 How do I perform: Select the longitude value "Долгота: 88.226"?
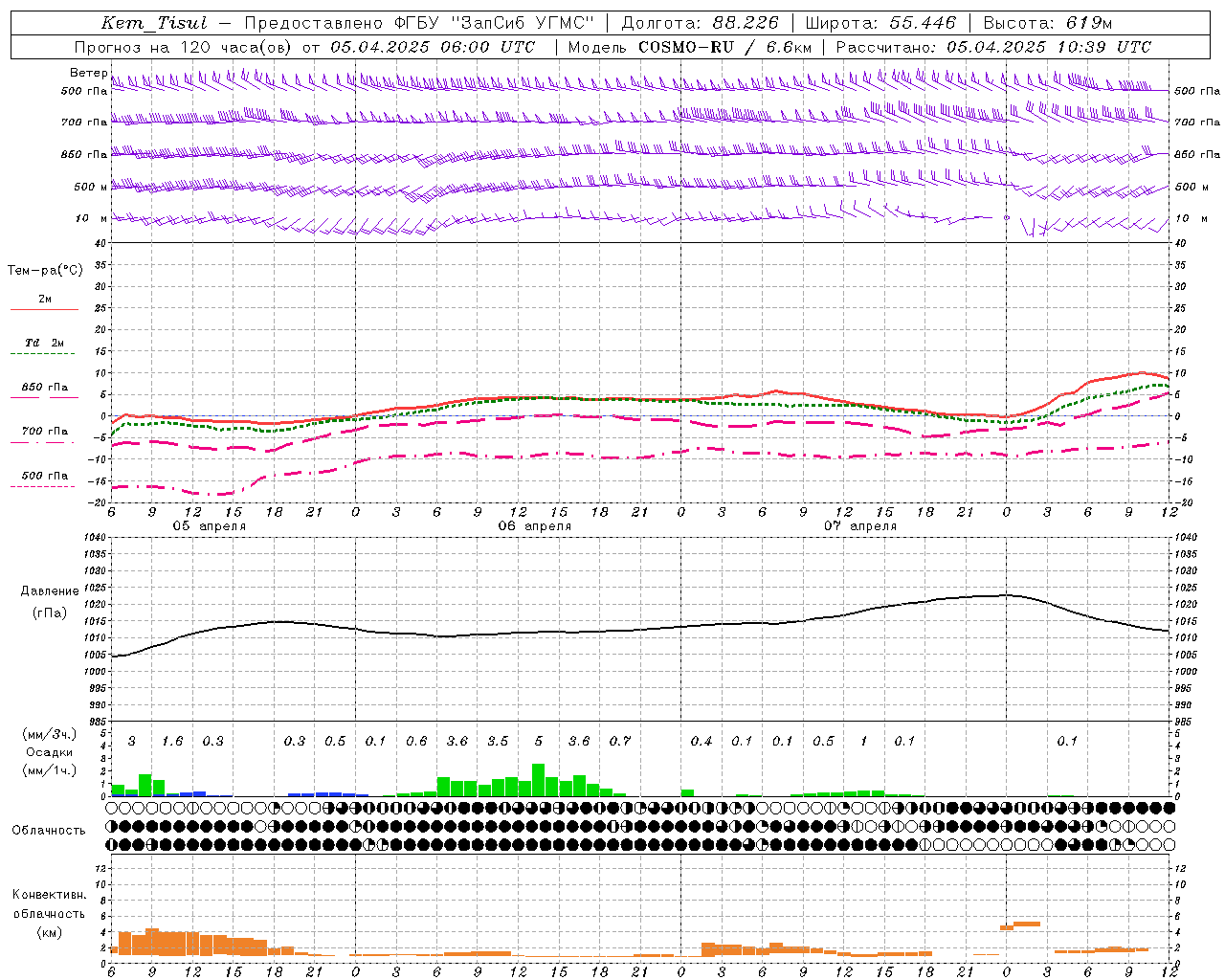[701, 23]
